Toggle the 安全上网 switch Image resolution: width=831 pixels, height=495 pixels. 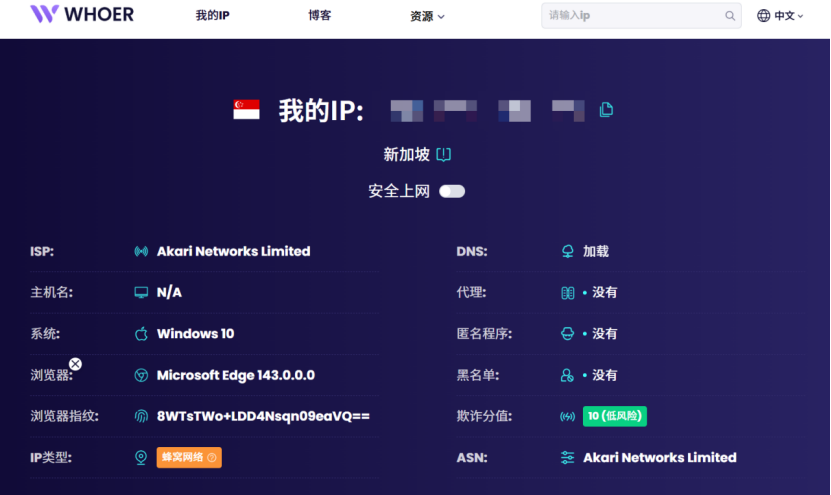[452, 191]
